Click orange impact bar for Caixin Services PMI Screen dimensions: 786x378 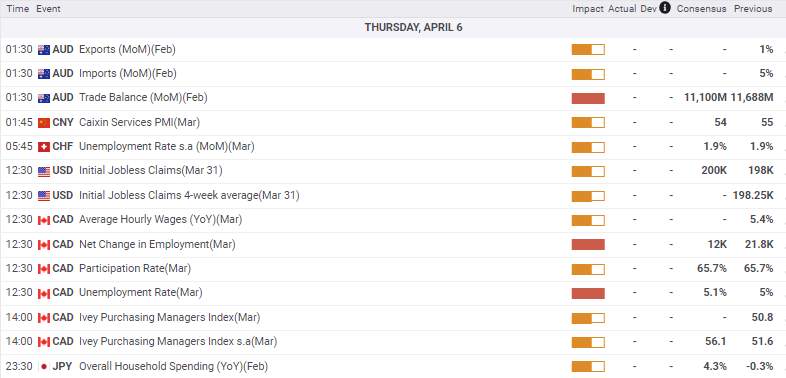click(x=588, y=123)
